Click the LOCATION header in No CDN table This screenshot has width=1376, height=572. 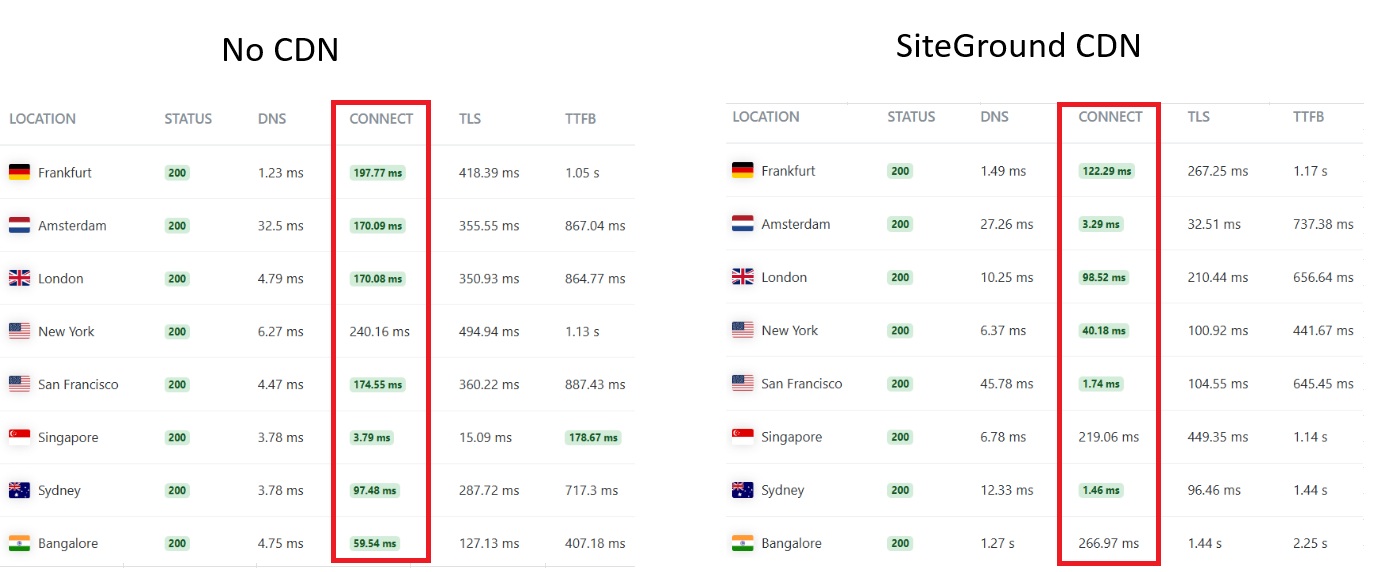pos(43,119)
